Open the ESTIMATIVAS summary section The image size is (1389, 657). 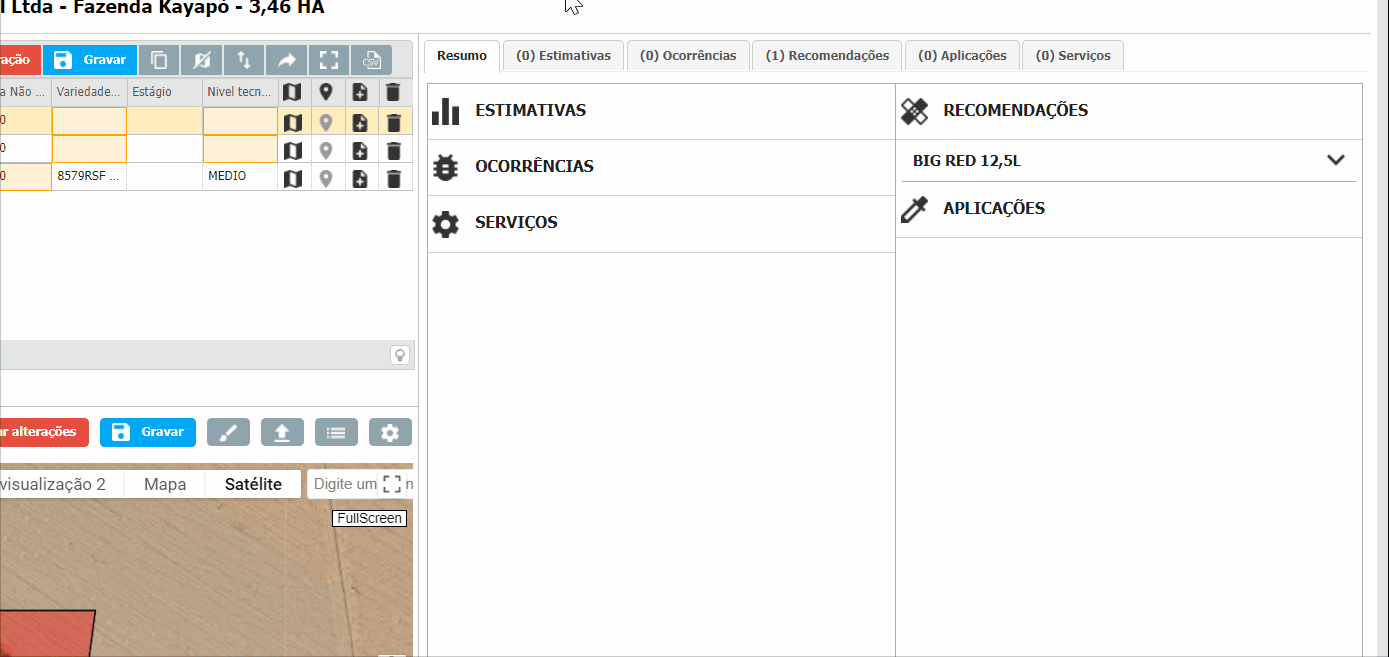pos(661,111)
